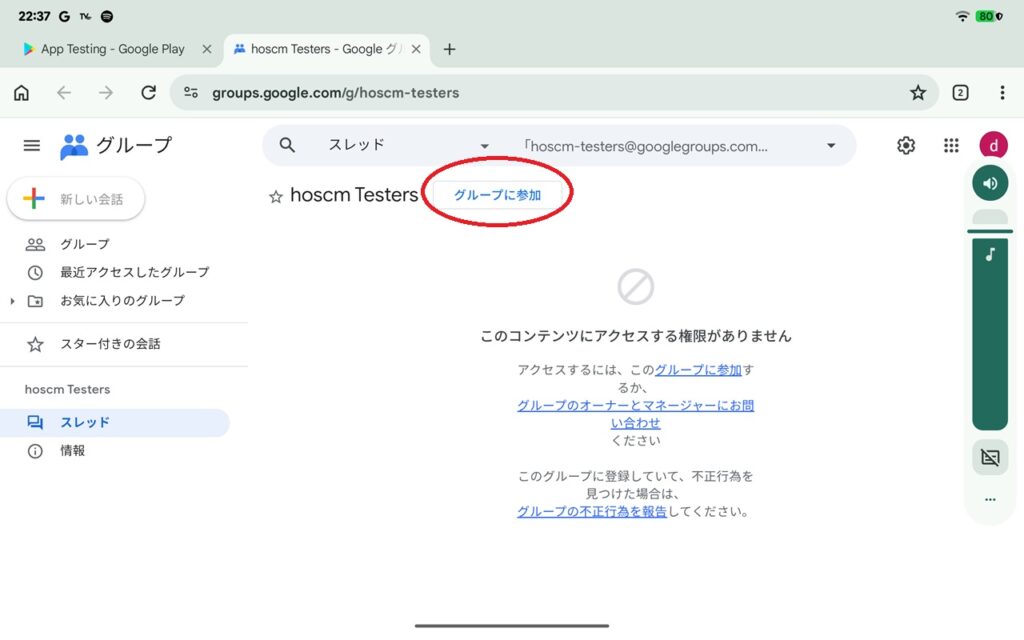The image size is (1024, 640).
Task: Open Google Groups settings gear
Action: click(x=905, y=145)
